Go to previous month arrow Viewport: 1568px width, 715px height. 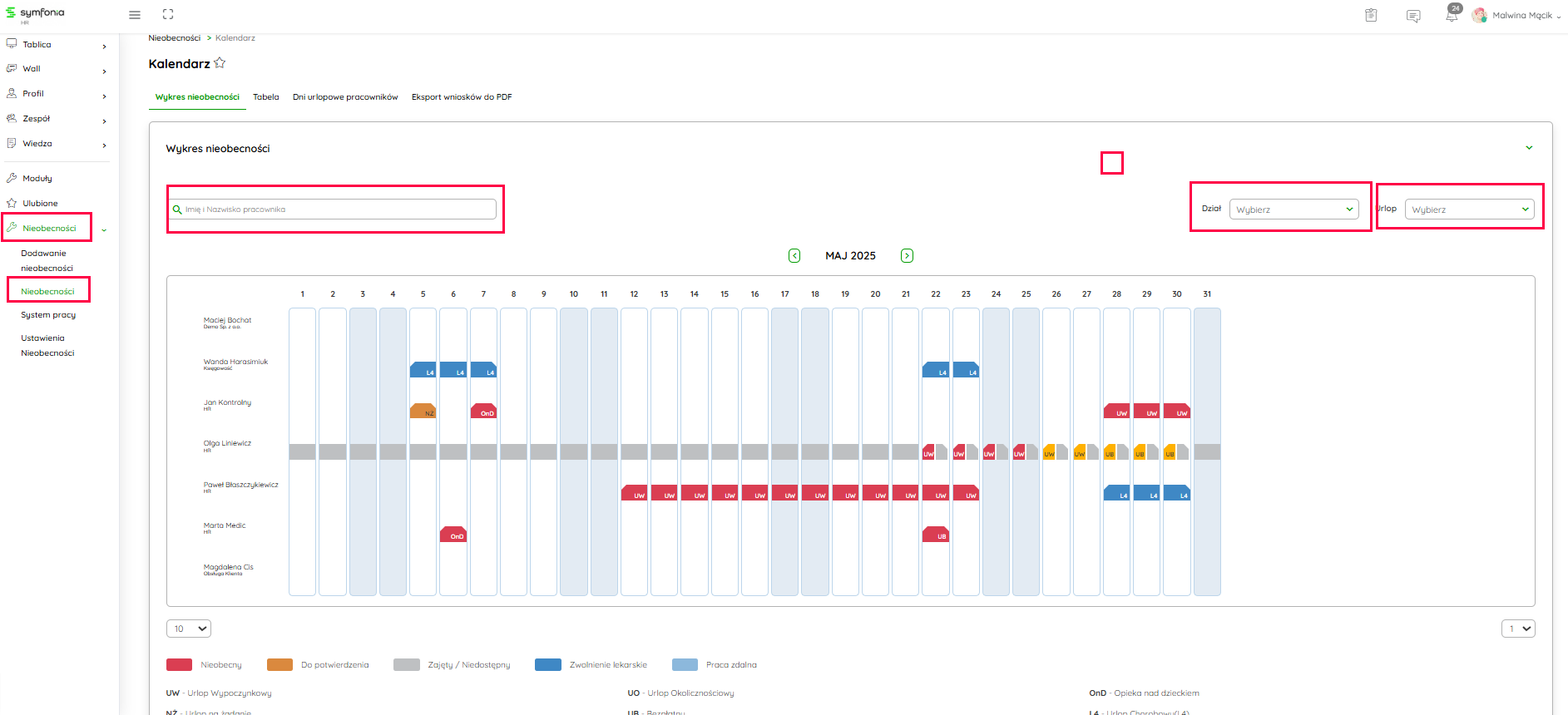[794, 256]
